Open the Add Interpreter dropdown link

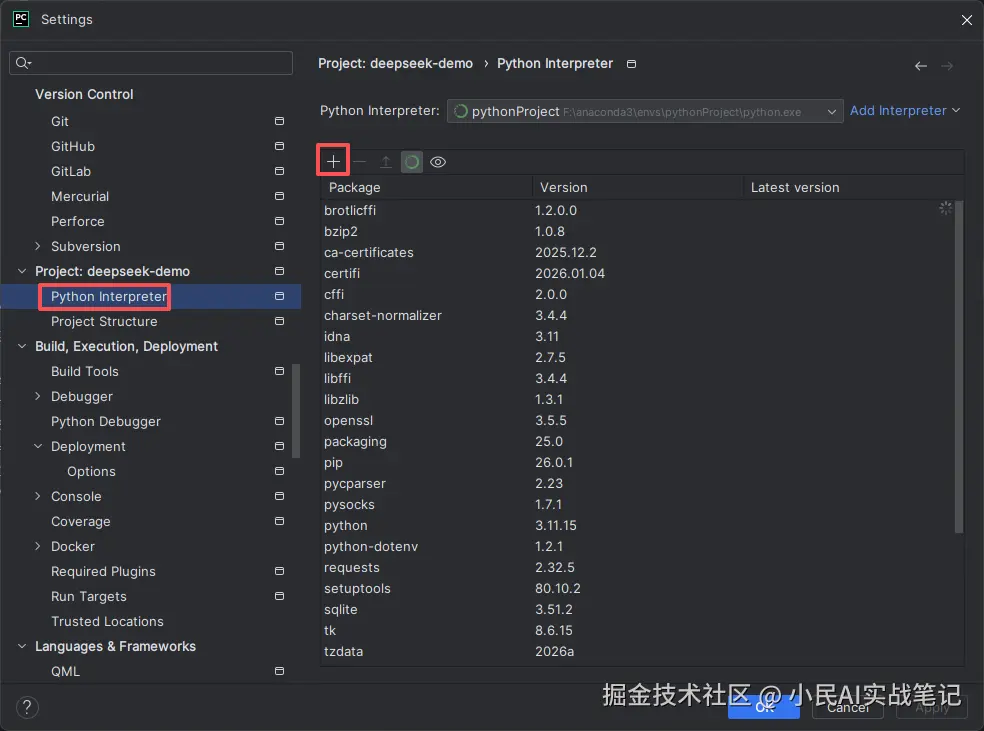pos(904,110)
